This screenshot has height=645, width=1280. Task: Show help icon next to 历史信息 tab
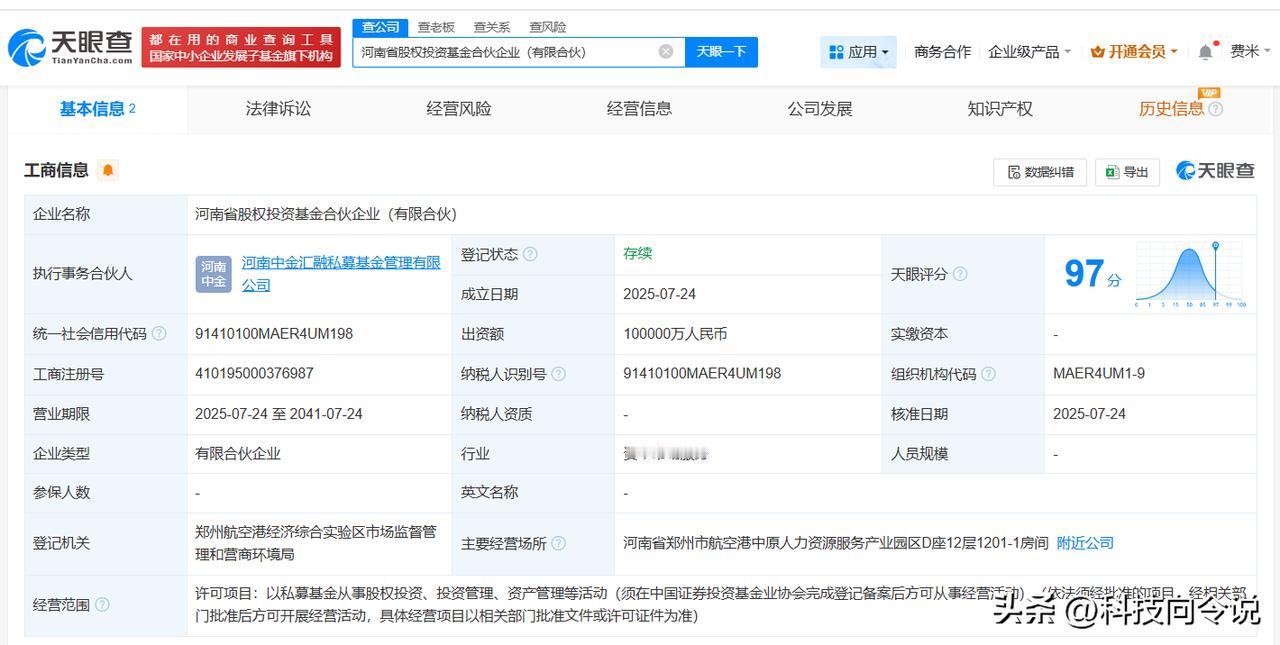[1215, 109]
